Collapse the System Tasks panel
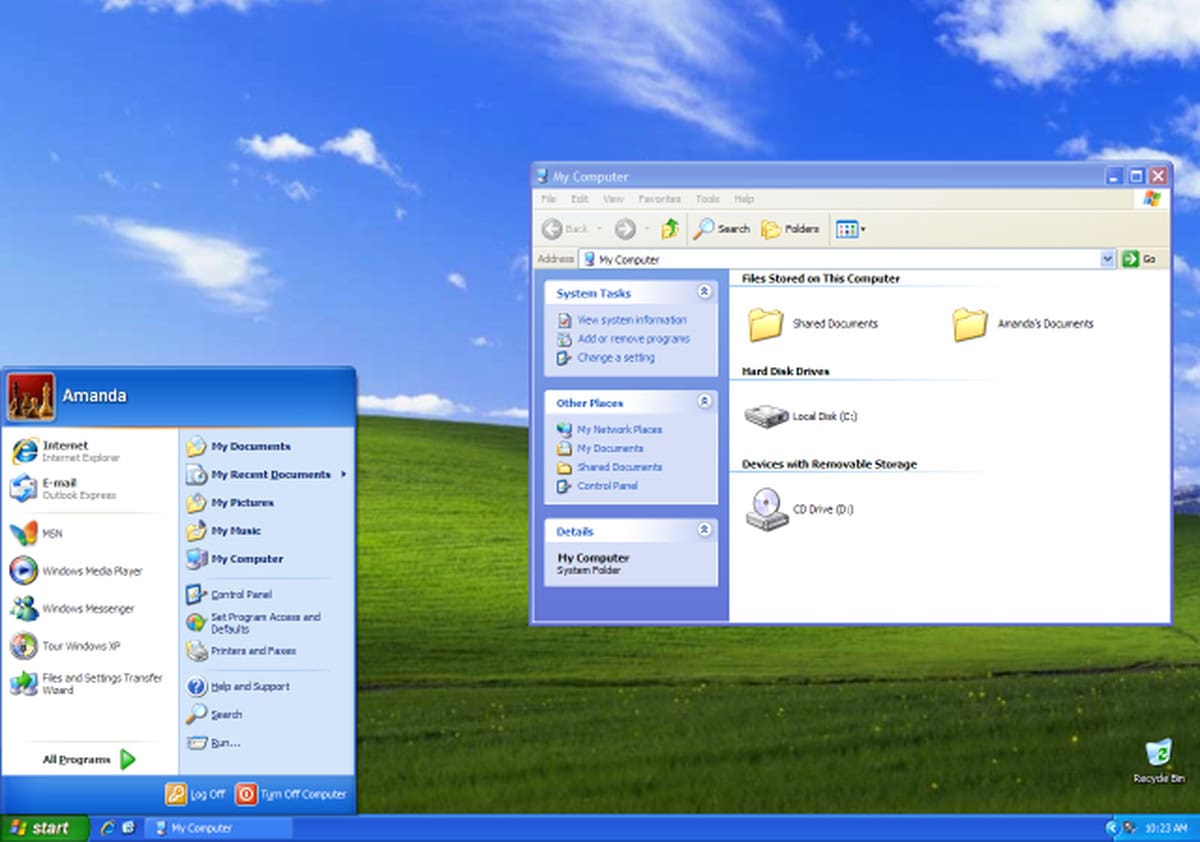The width and height of the screenshot is (1200, 842). pos(704,292)
